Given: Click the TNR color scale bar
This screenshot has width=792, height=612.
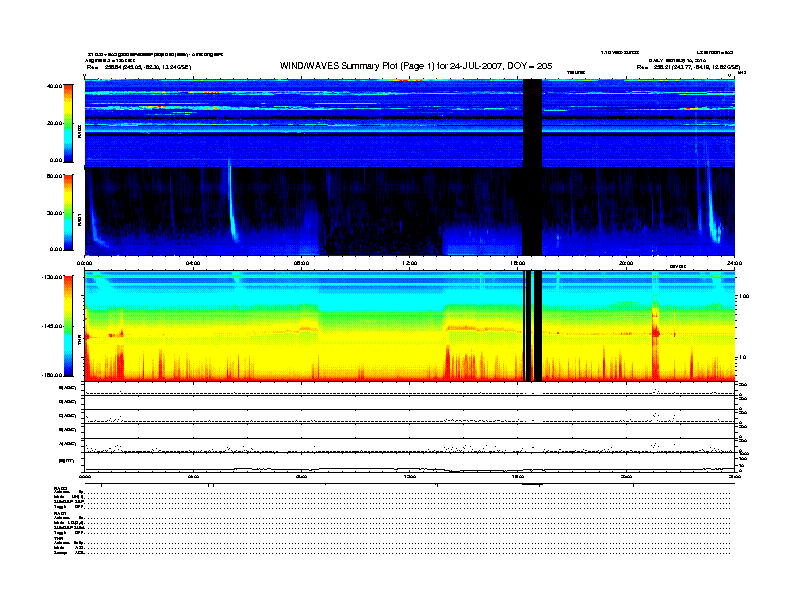Looking at the screenshot, I should pos(68,326).
